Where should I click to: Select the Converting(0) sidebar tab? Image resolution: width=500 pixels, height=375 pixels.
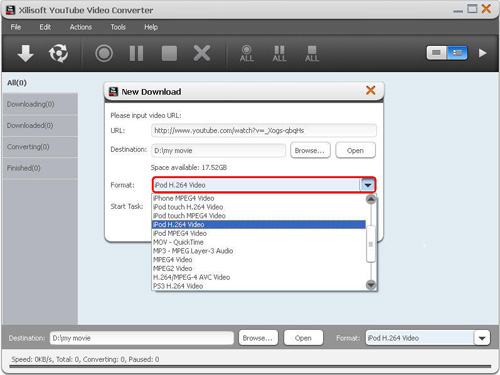click(x=40, y=147)
